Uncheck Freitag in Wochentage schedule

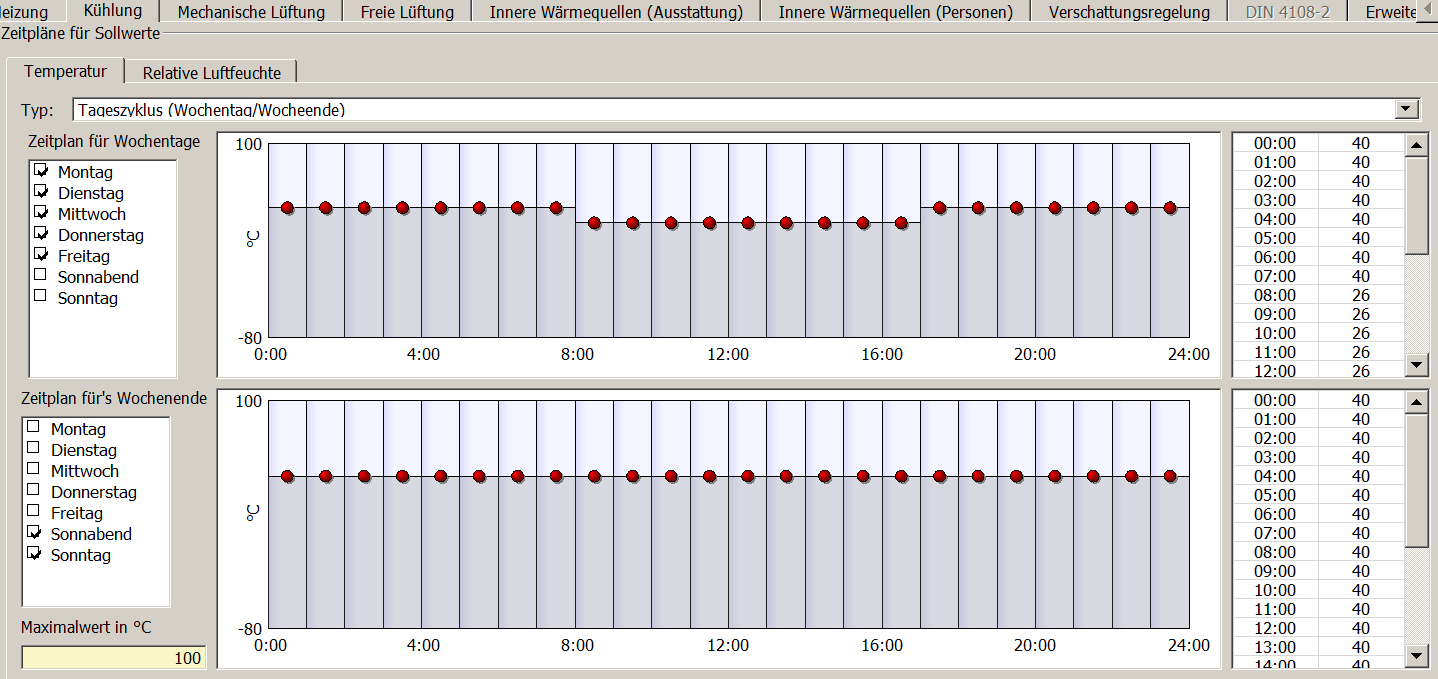41,256
